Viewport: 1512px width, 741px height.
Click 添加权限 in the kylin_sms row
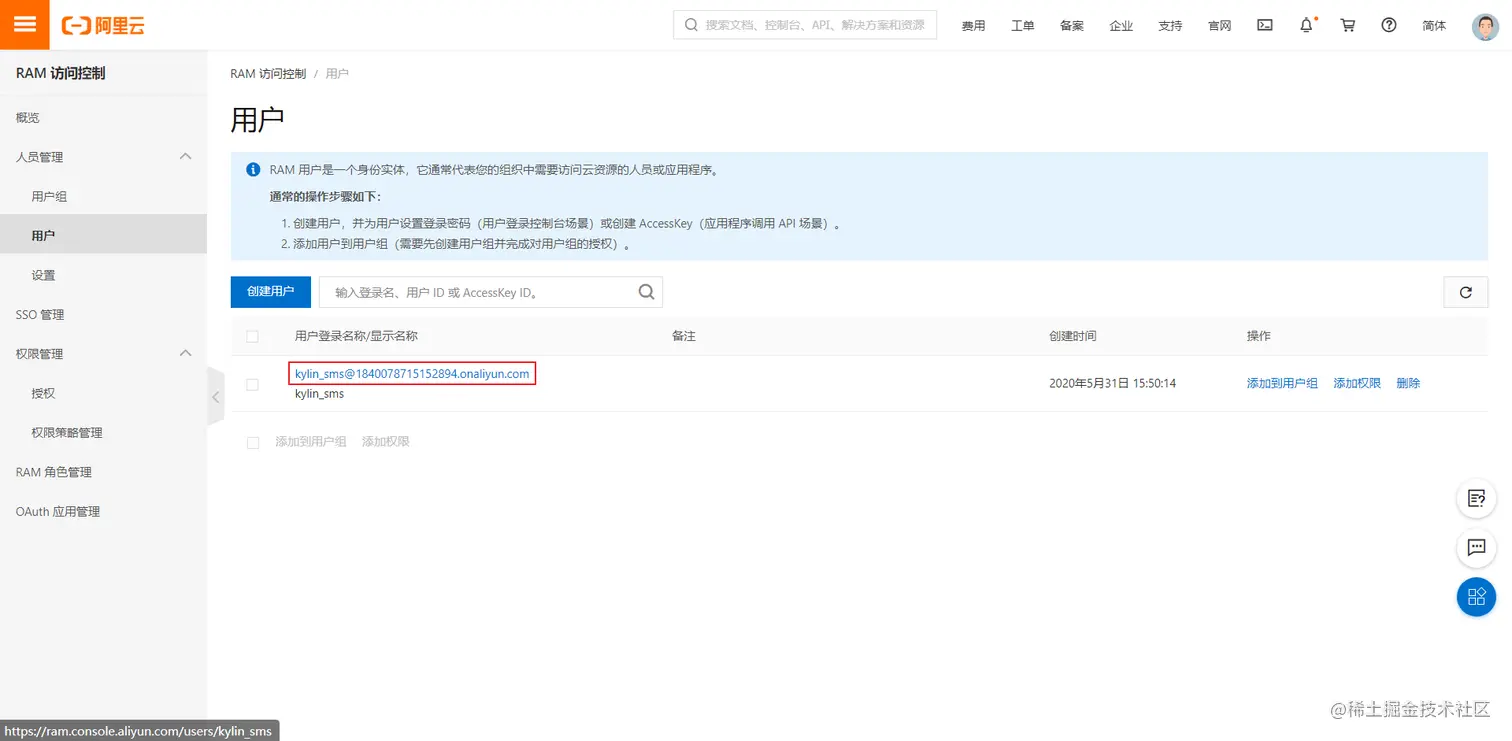tap(1357, 383)
